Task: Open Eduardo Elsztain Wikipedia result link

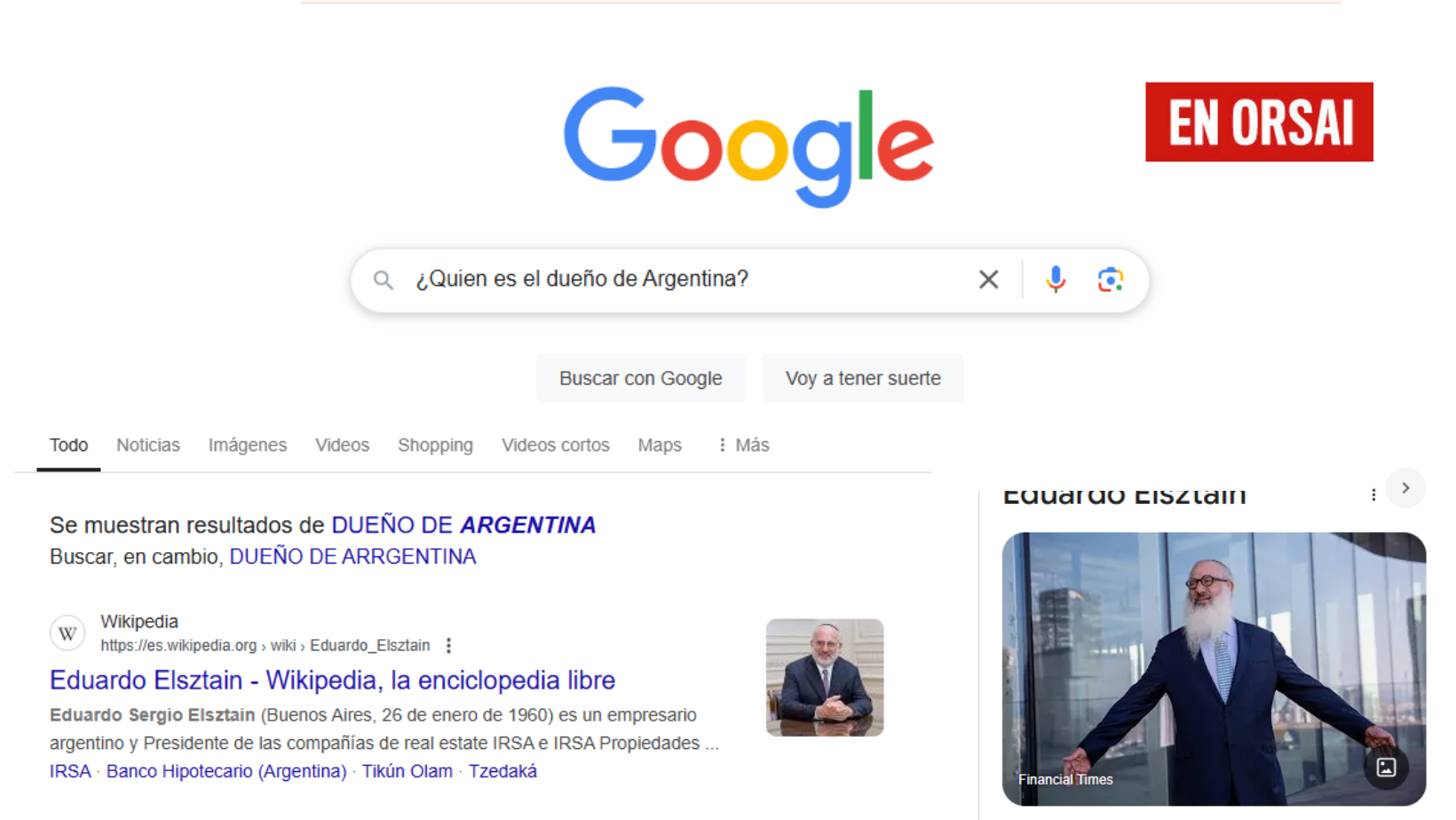Action: (332, 680)
